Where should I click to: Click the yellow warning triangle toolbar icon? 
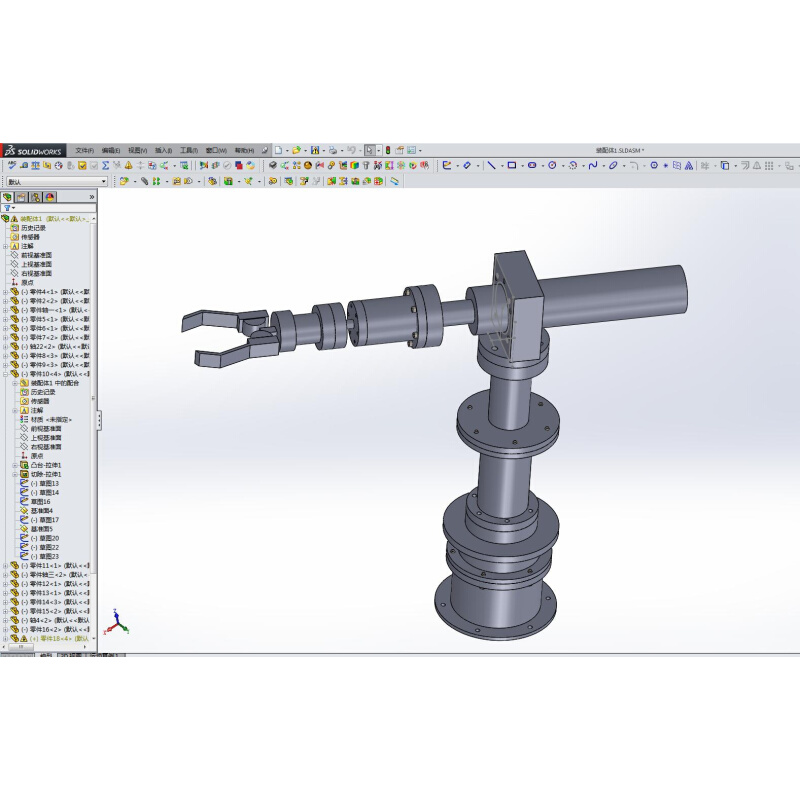point(129,165)
